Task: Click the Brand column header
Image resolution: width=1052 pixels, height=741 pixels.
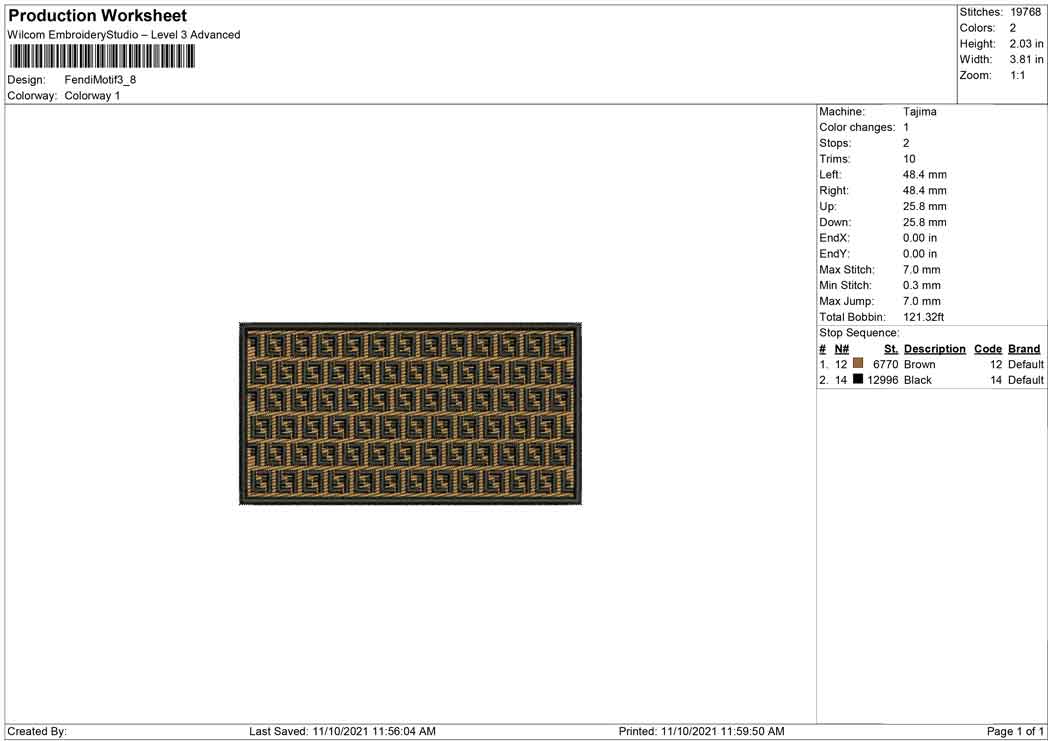Action: click(x=1024, y=349)
